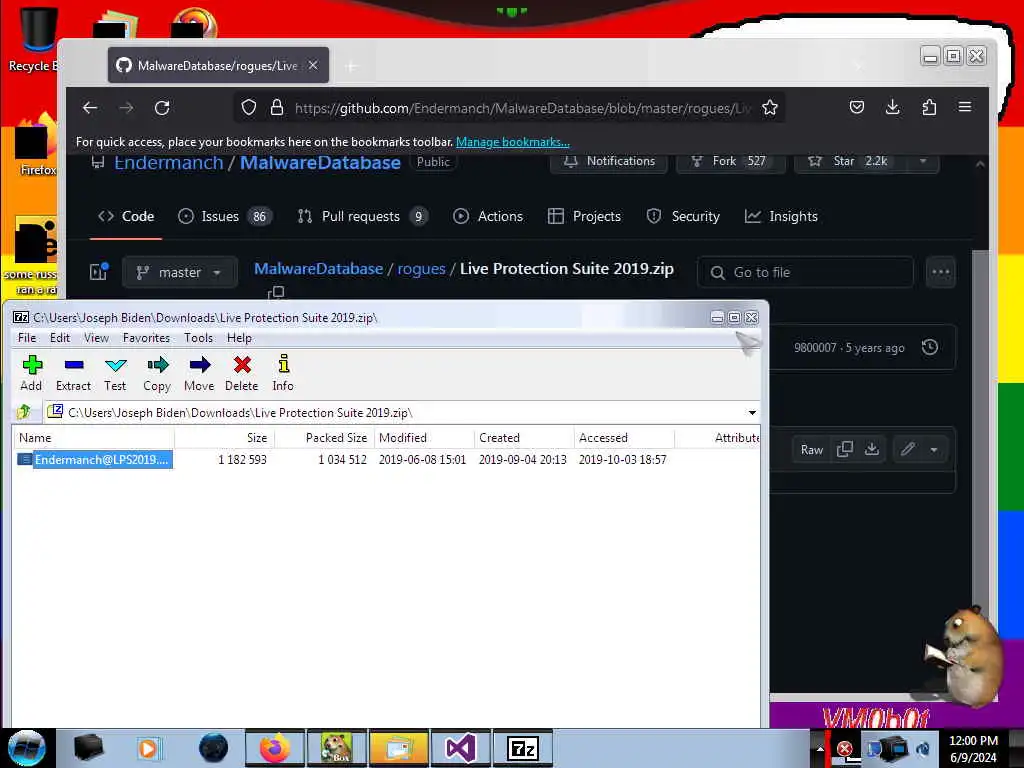Sort by Modified column header
The image size is (1024, 768).
tap(424, 438)
